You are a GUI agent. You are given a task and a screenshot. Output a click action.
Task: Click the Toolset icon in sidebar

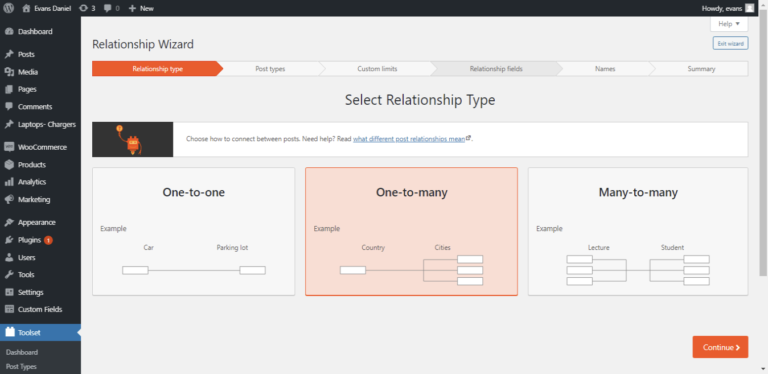pyautogui.click(x=9, y=332)
